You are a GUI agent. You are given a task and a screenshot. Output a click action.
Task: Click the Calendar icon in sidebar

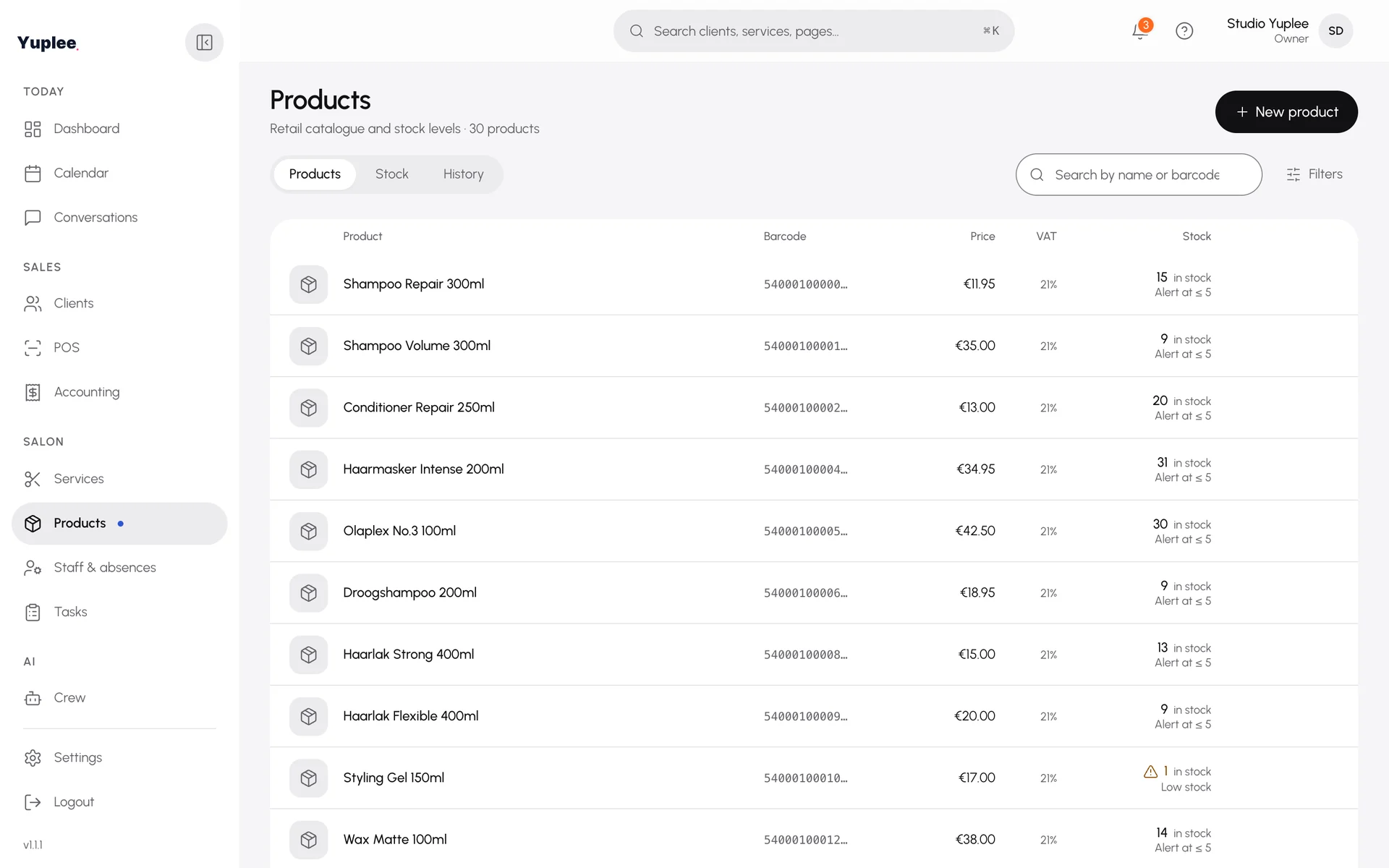click(33, 174)
